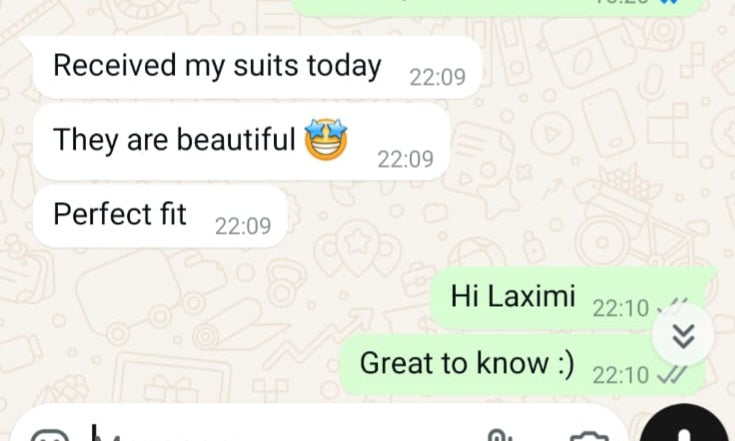Tap 22:10 timestamp on Great to know
735x441 pixels.
click(621, 375)
